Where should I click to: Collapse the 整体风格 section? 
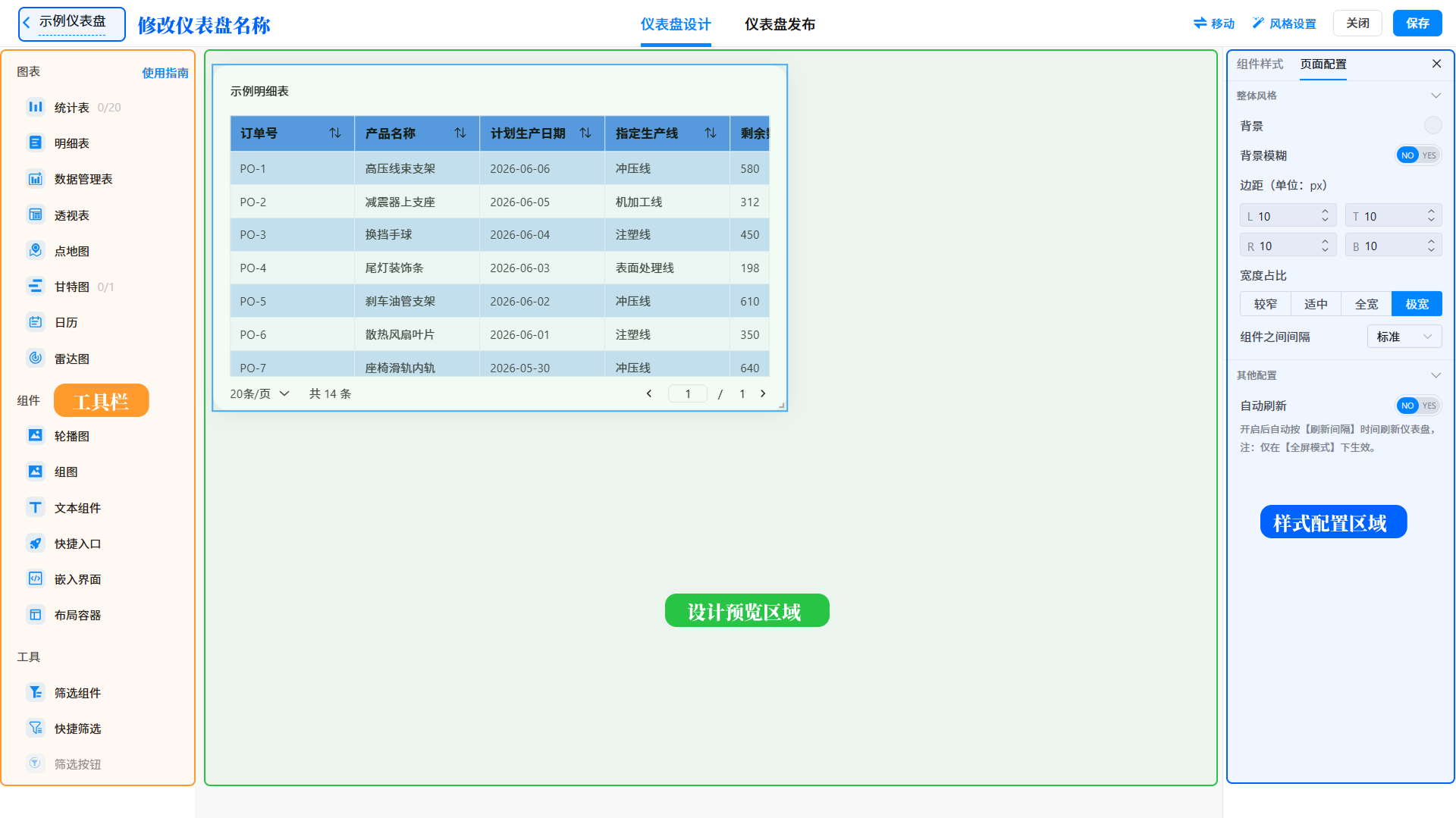1436,96
